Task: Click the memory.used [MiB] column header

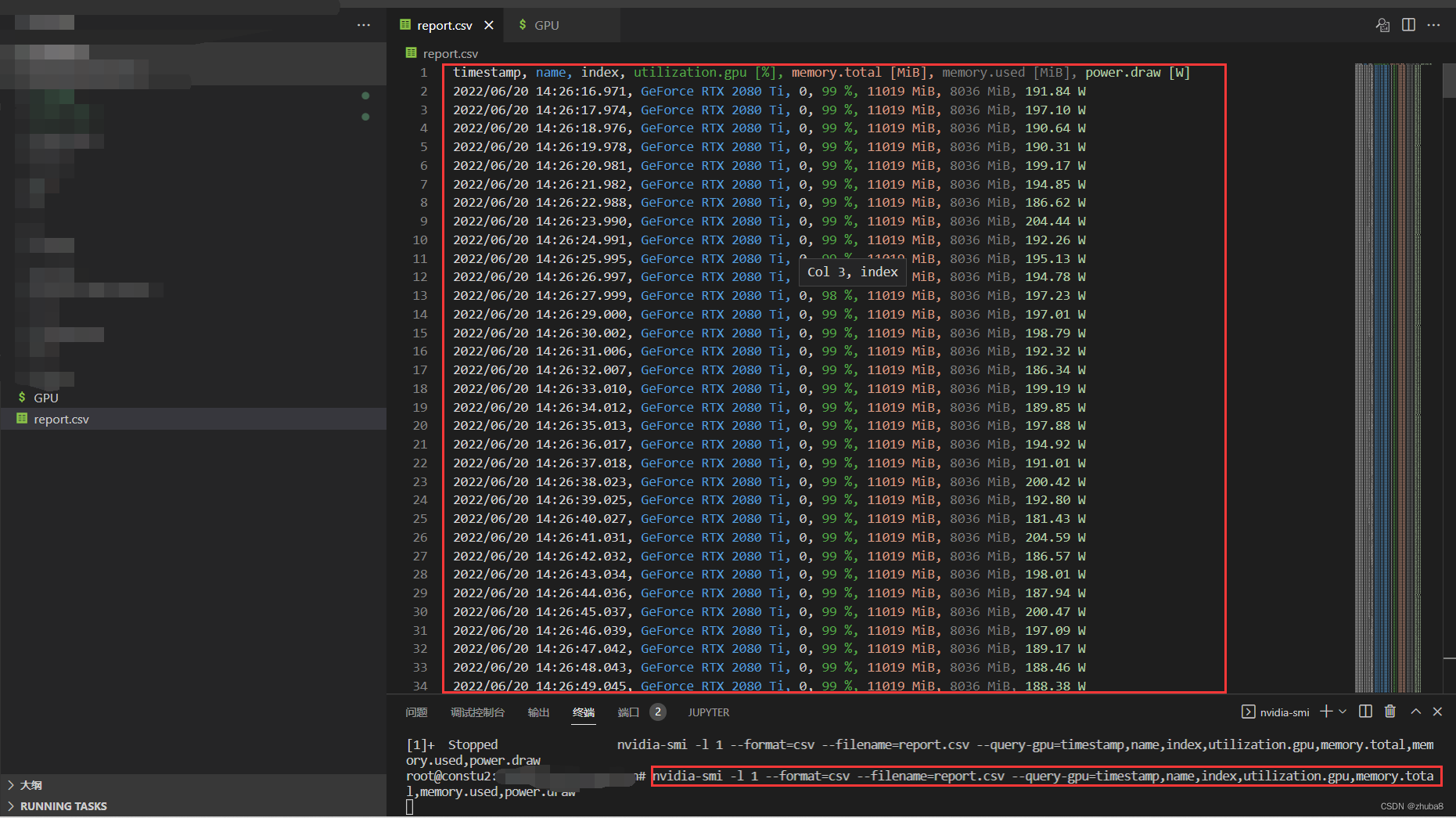Action: click(x=1006, y=73)
